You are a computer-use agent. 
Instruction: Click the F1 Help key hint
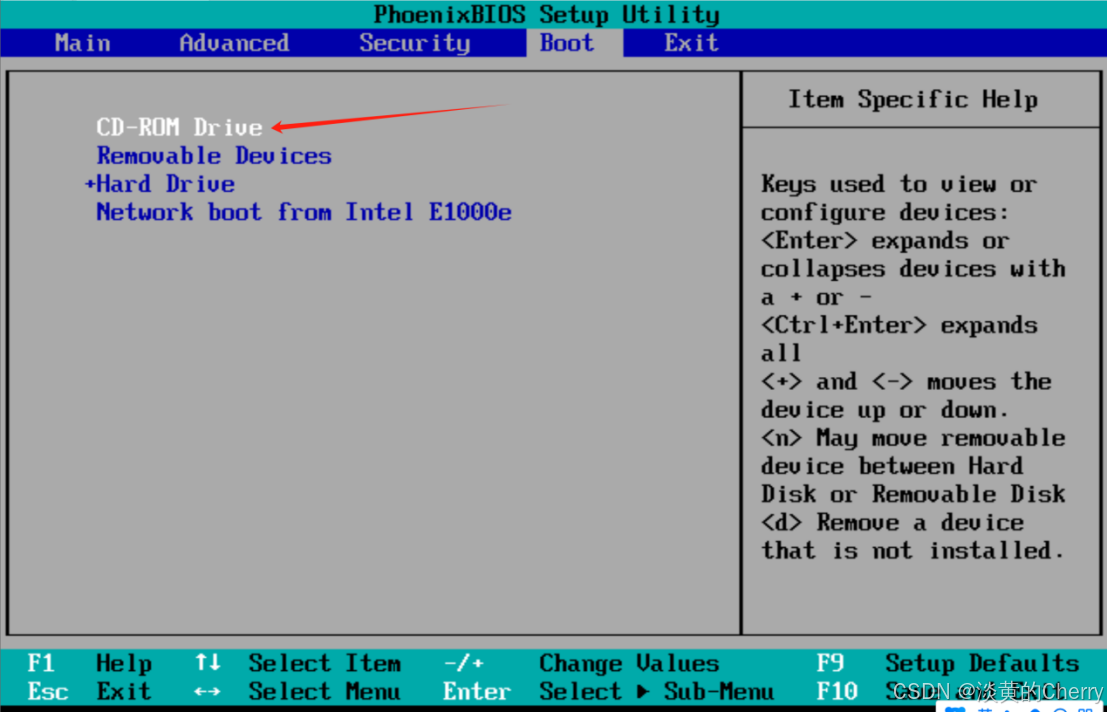90,663
